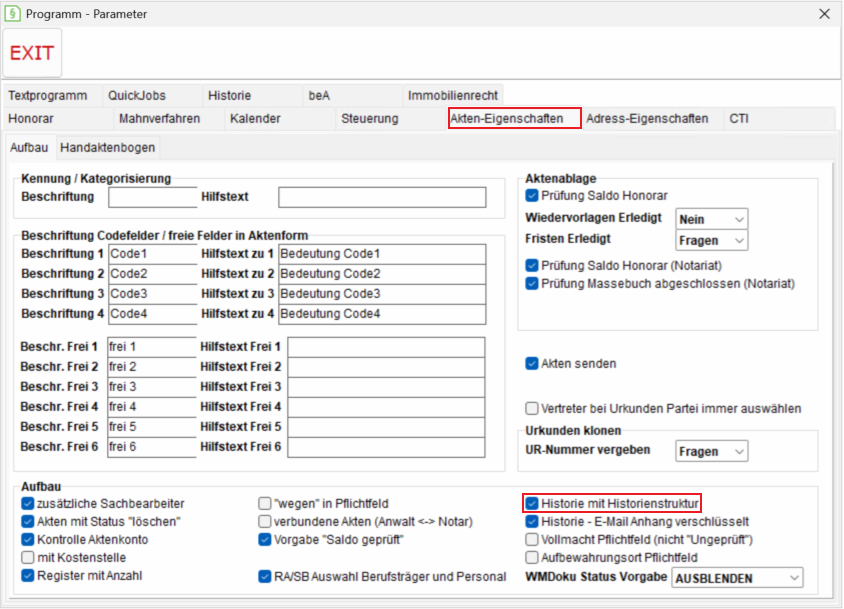The image size is (844, 609).
Task: Click the Beschr. Frei 2 field
Action: tap(152, 367)
